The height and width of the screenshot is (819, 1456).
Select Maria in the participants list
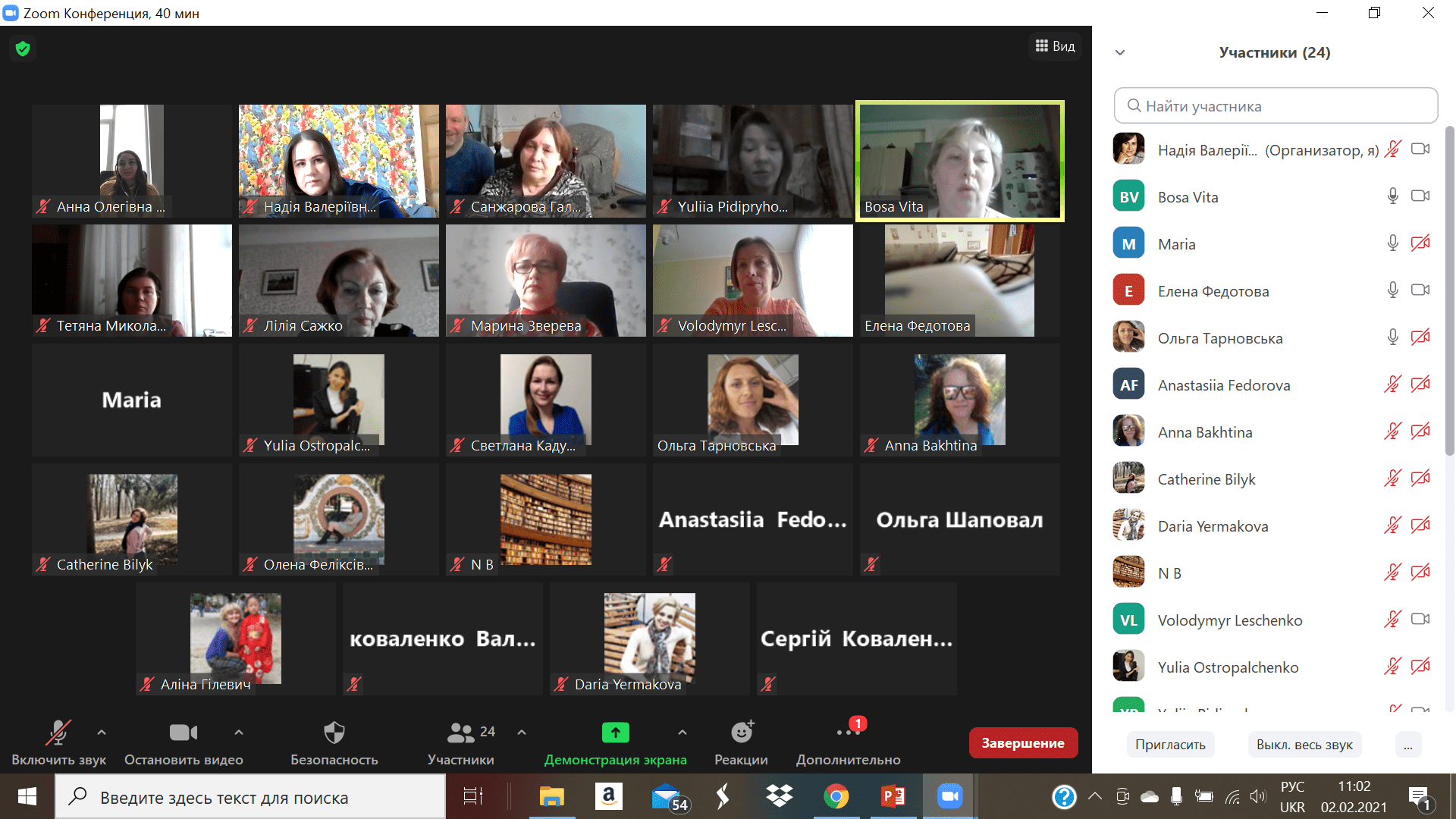point(1176,244)
